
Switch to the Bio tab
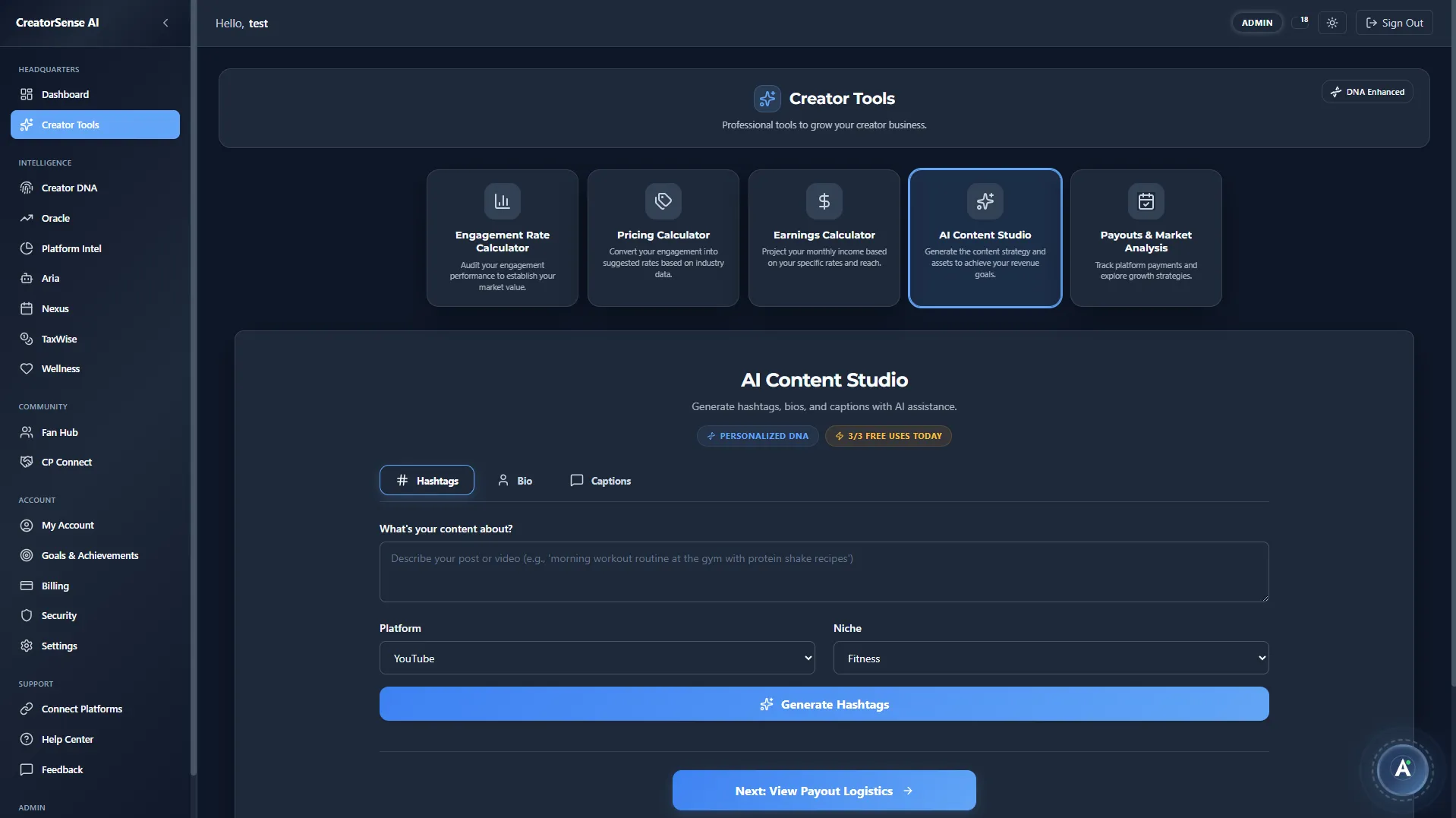pos(515,480)
